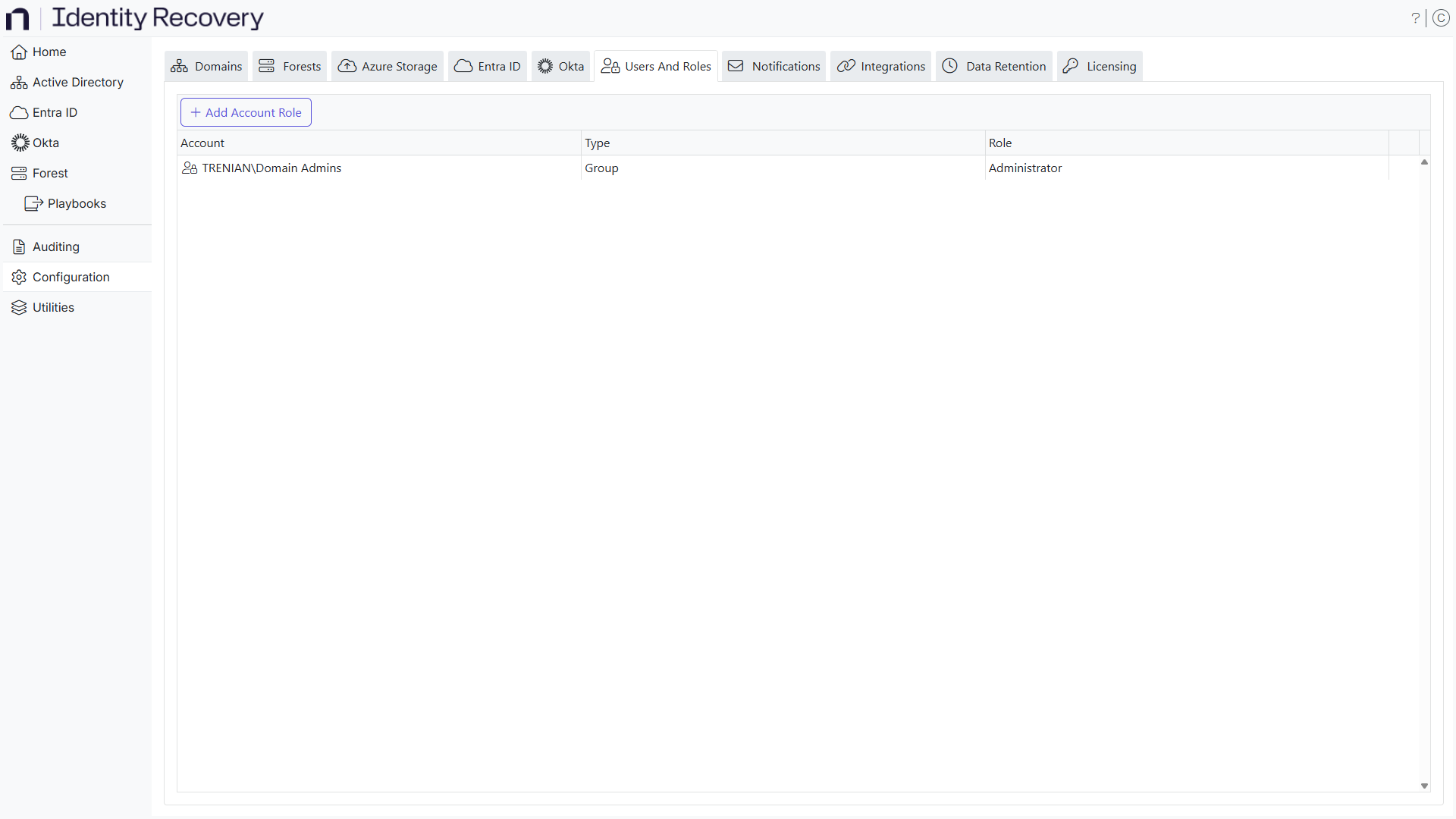The height and width of the screenshot is (819, 1456).
Task: Open the Notifications tab
Action: tap(773, 66)
